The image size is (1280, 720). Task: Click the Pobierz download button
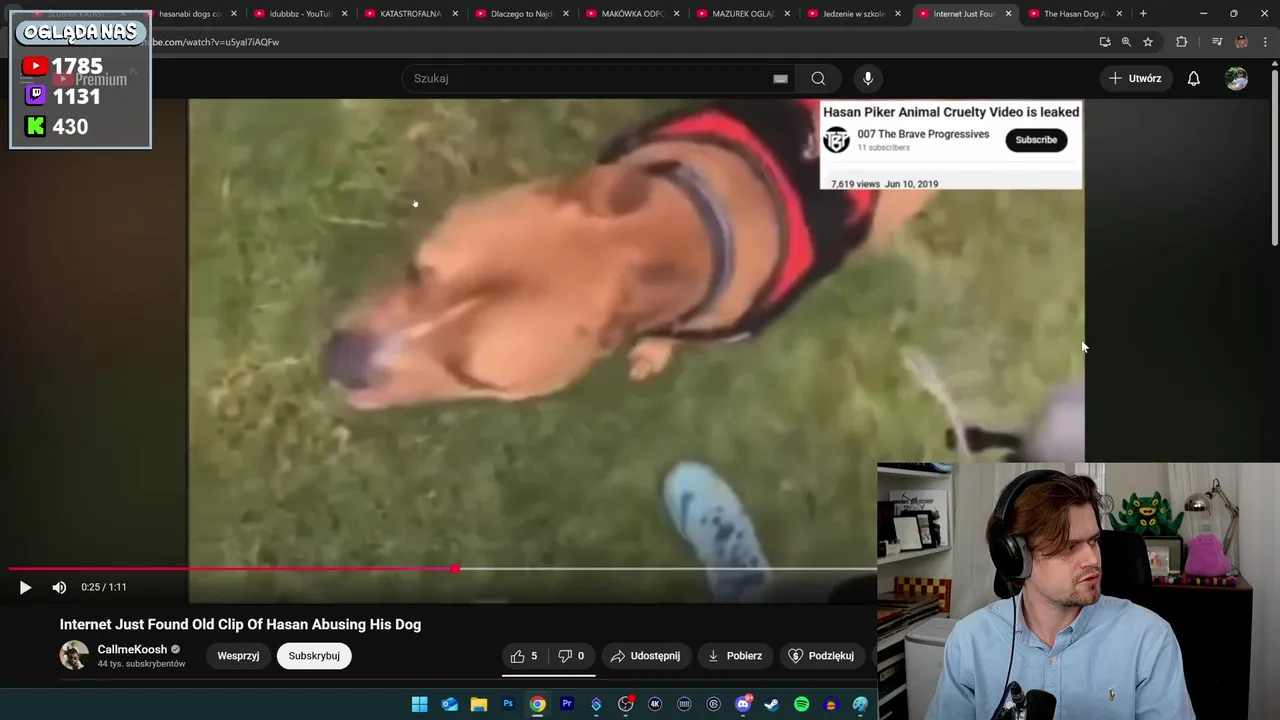735,656
